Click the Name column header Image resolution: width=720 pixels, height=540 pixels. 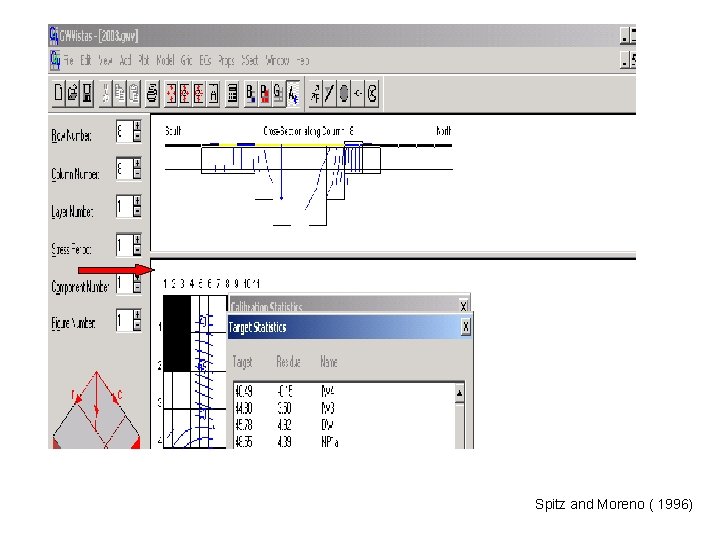tap(329, 362)
